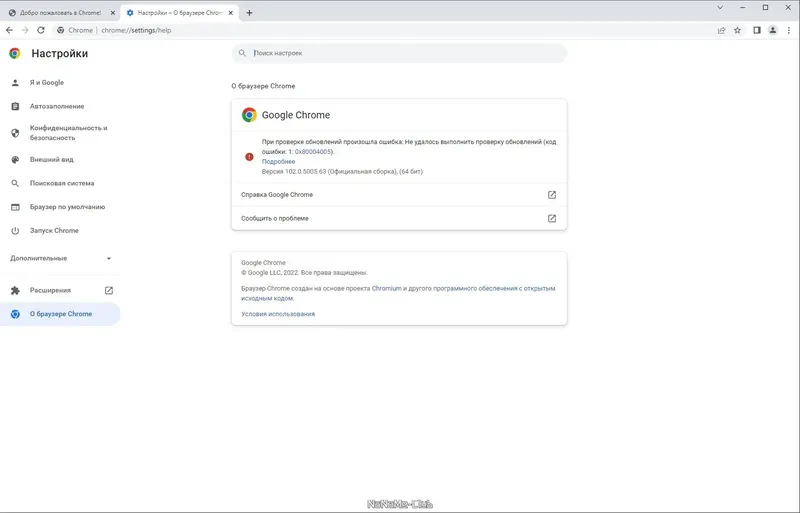Click the clipboard icon next to 'Автозаполнение'
Image resolution: width=800 pixels, height=513 pixels.
pos(15,106)
